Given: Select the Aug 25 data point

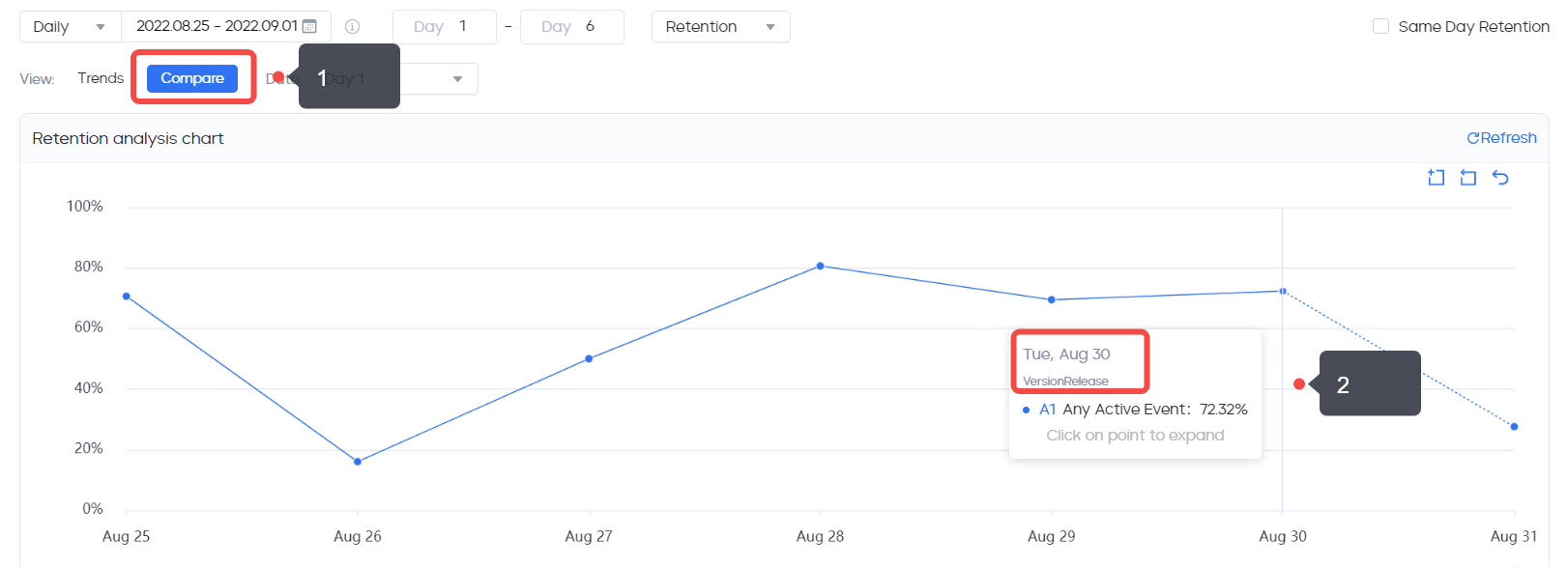Looking at the screenshot, I should (x=127, y=297).
